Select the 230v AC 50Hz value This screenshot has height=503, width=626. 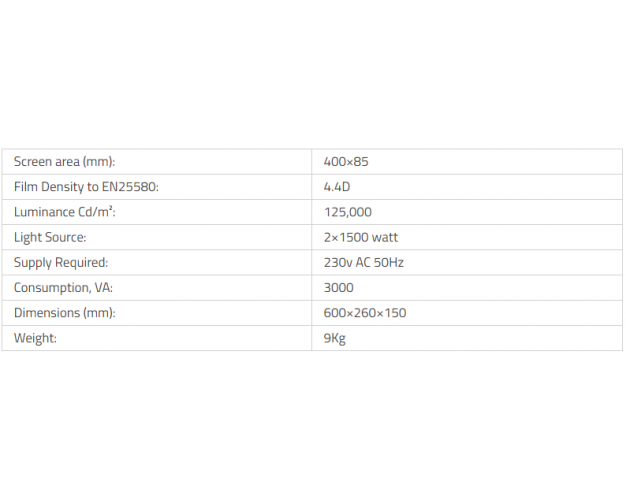pyautogui.click(x=364, y=262)
